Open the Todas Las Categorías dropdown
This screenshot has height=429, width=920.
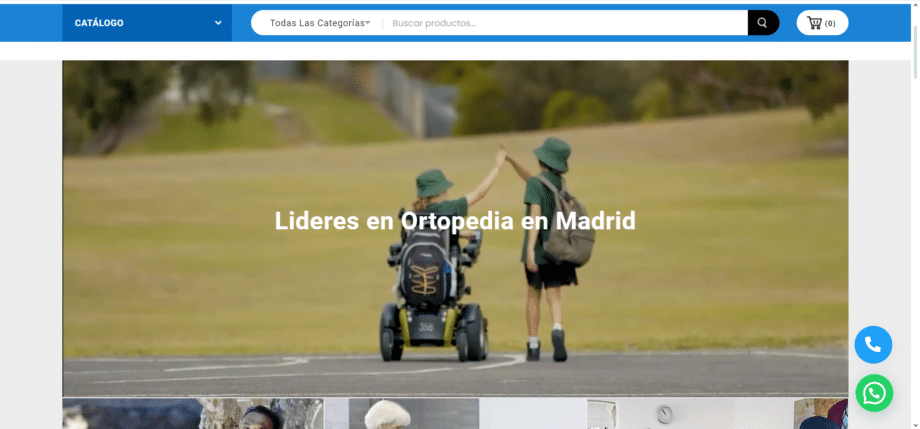320,23
